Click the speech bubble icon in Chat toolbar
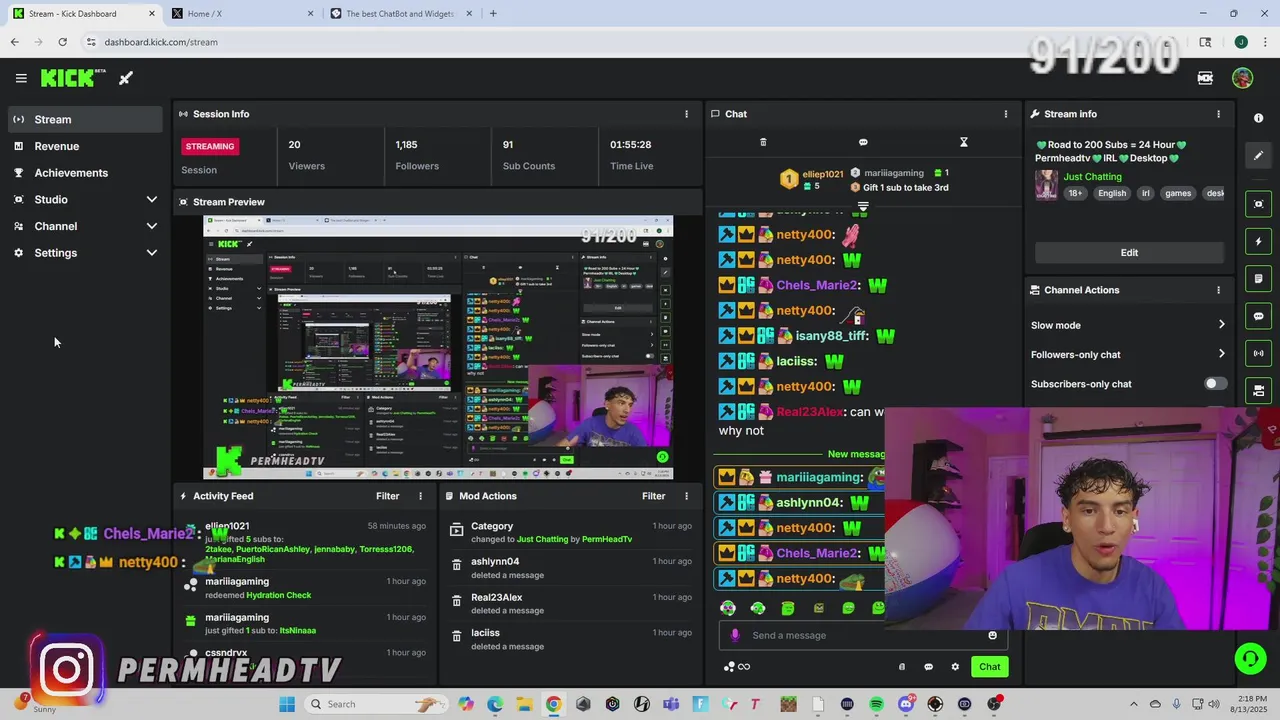 pyautogui.click(x=863, y=142)
